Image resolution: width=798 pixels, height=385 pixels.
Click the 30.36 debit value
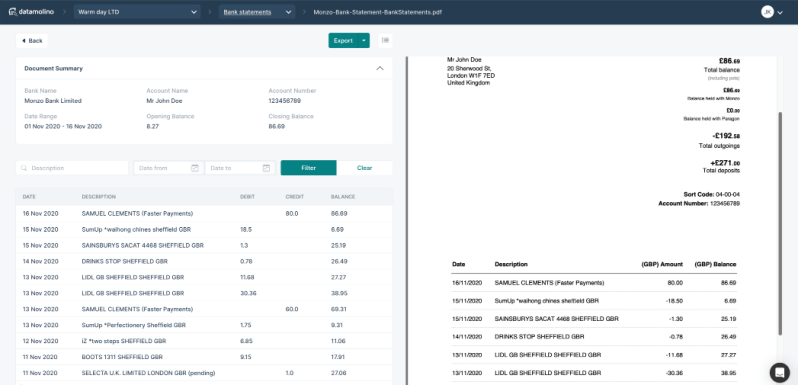click(248, 293)
